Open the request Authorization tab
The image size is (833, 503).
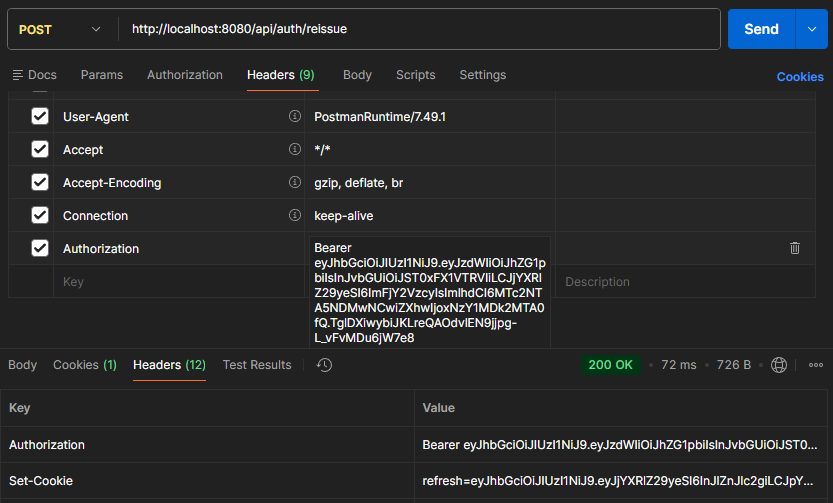pyautogui.click(x=185, y=75)
